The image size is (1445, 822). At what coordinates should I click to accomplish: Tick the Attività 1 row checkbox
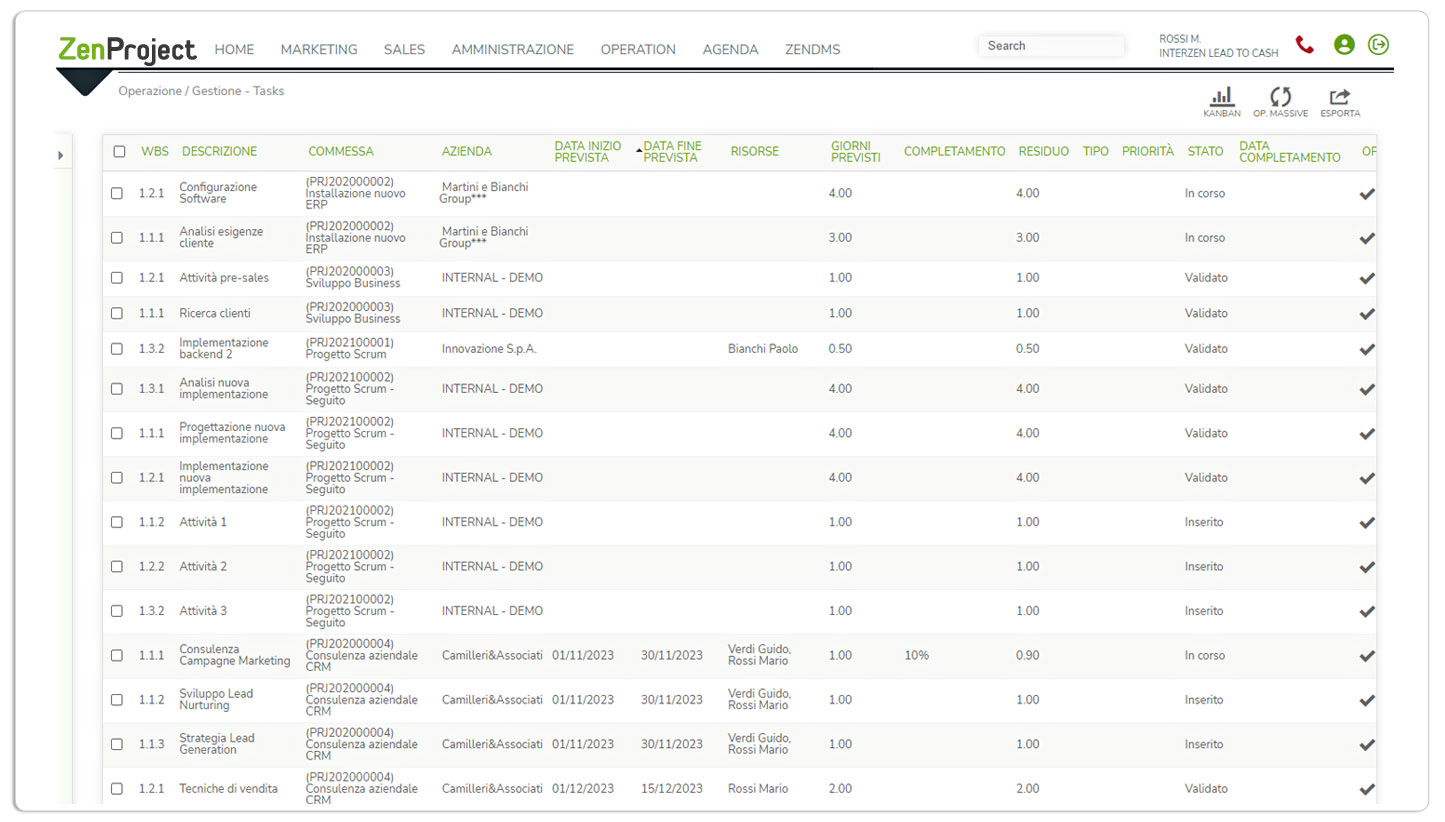point(117,522)
